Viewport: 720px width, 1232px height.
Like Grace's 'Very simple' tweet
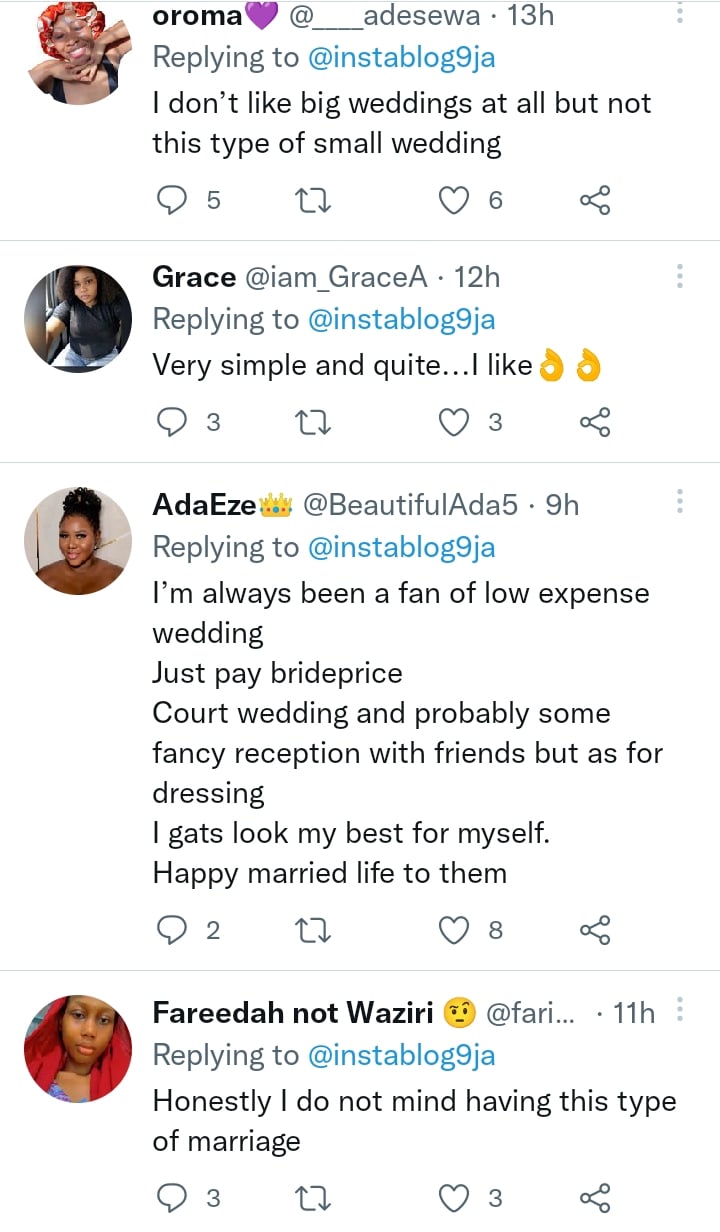(455, 422)
